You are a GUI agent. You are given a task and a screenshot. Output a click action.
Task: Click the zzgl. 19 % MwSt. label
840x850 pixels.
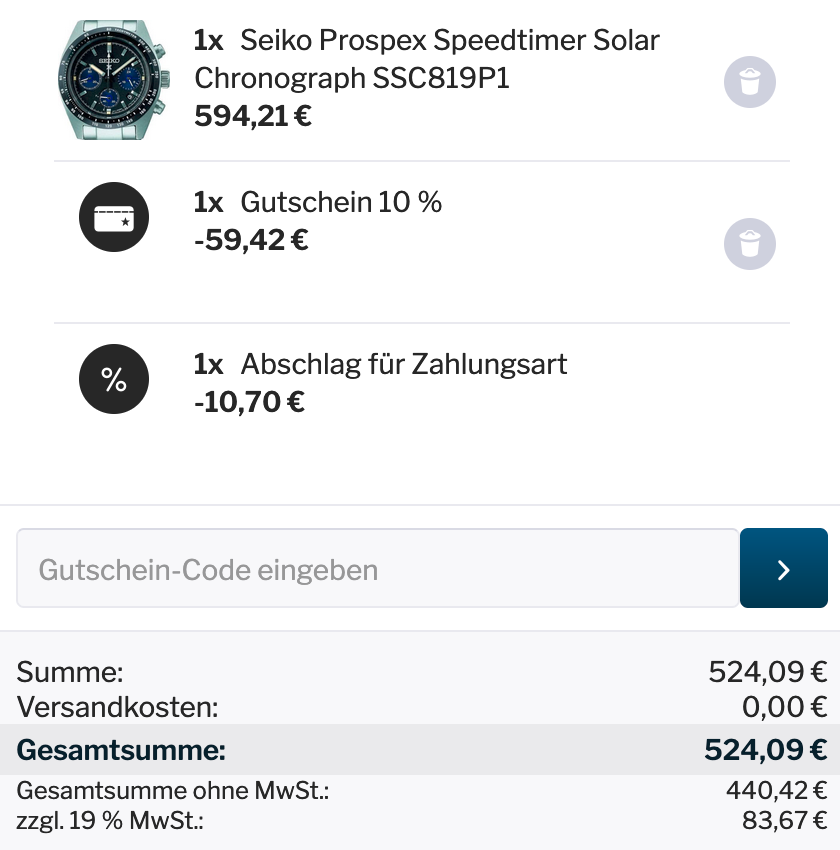click(110, 820)
